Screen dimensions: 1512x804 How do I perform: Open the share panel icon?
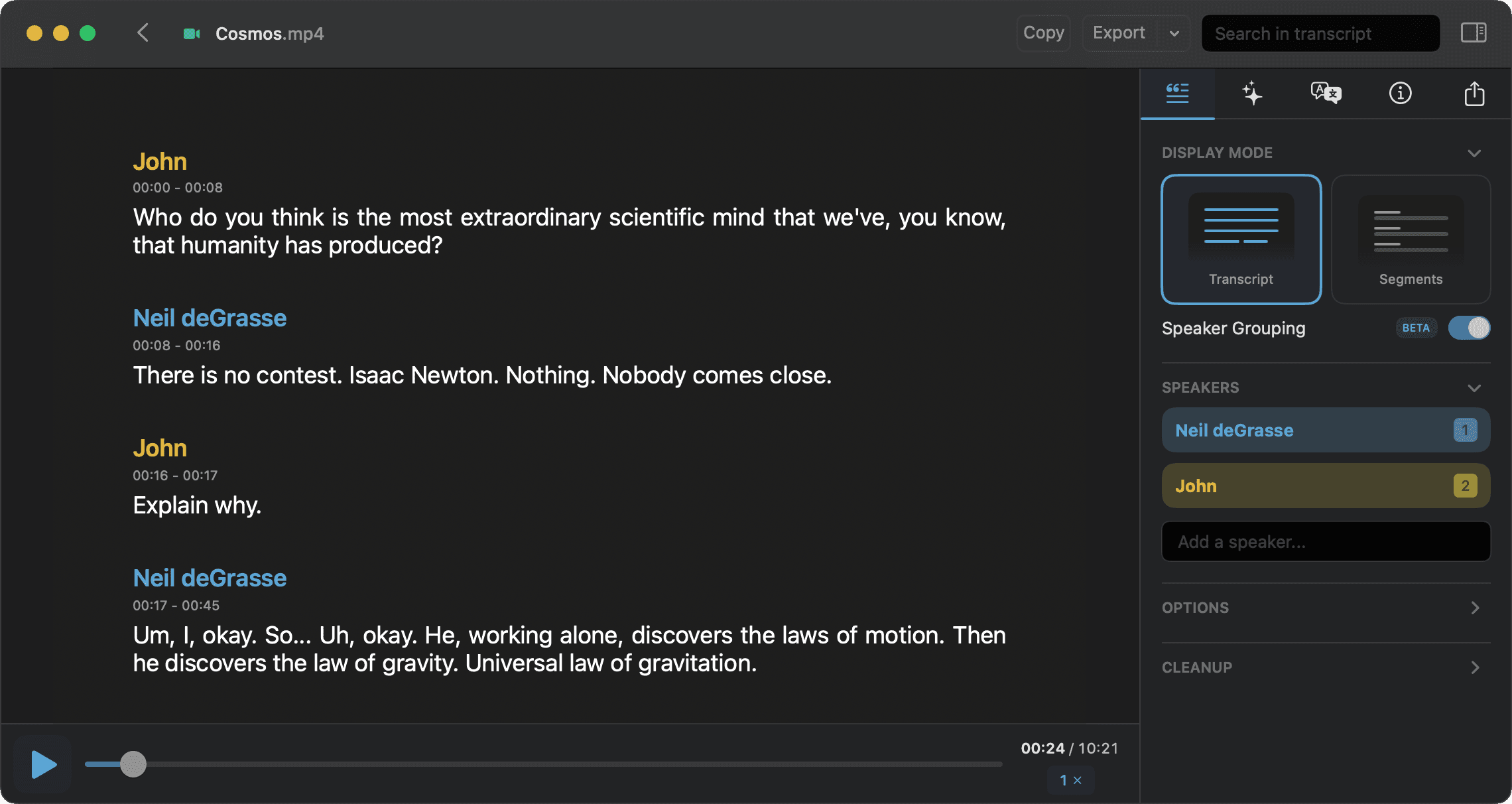1474,94
